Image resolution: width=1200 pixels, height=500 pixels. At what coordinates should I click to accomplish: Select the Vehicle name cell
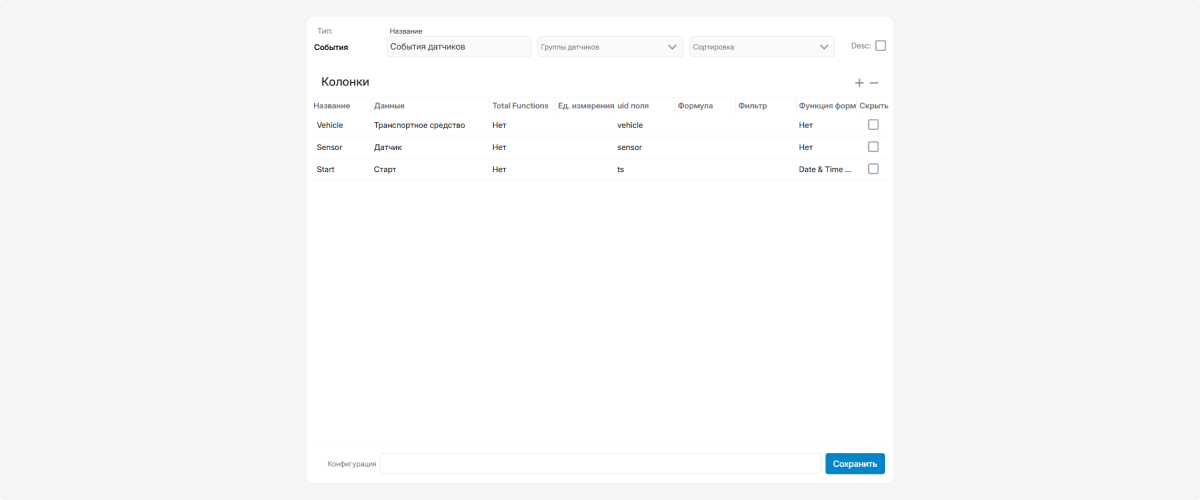[330, 125]
